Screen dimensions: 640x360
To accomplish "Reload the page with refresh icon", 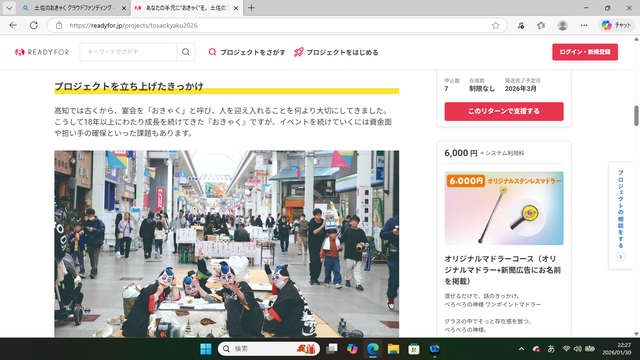I will [x=34, y=25].
